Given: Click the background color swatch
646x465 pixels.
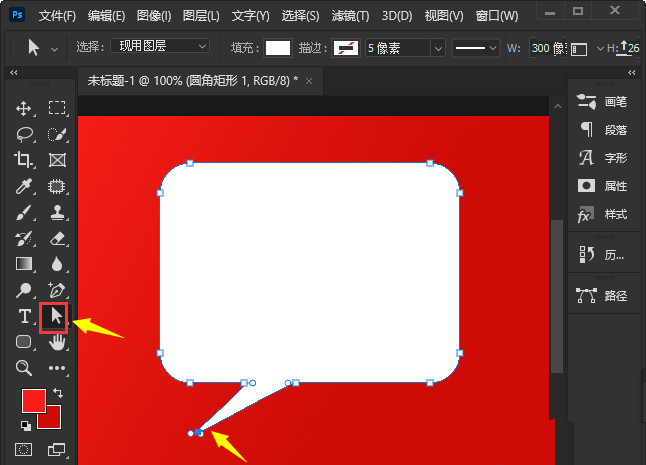Looking at the screenshot, I should (54, 421).
